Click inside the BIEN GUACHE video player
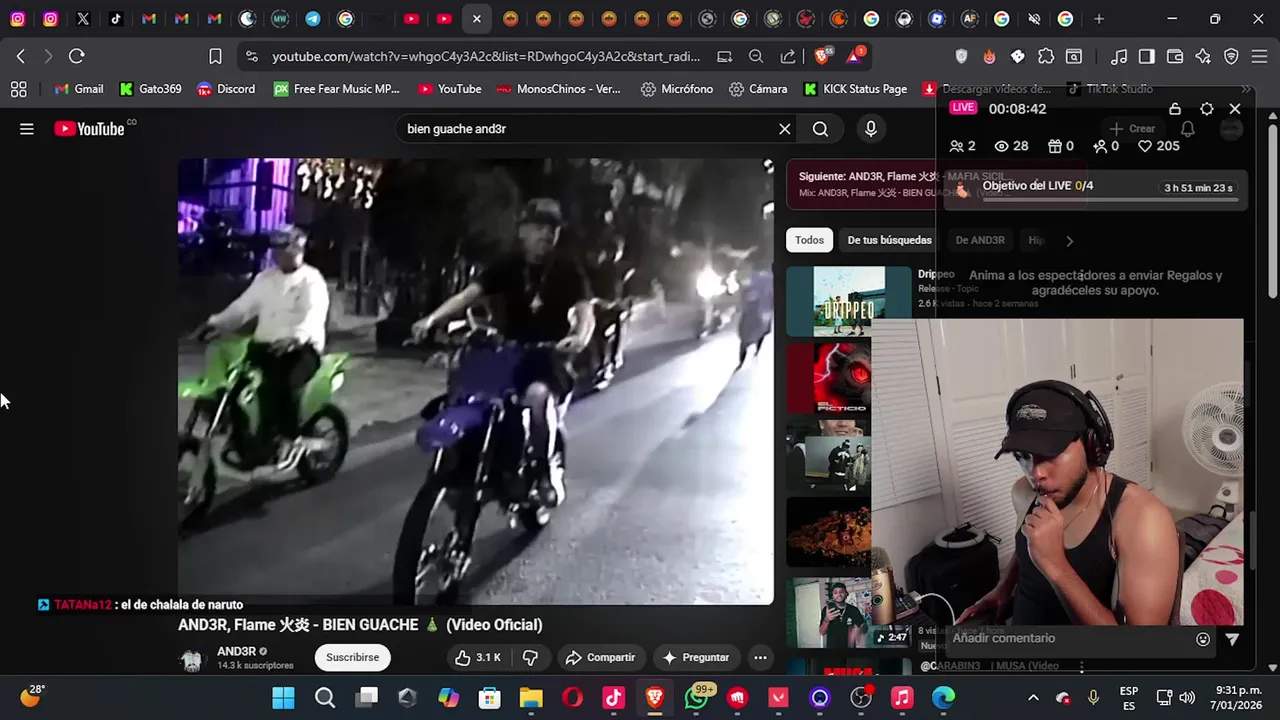The width and height of the screenshot is (1280, 720). (x=475, y=381)
